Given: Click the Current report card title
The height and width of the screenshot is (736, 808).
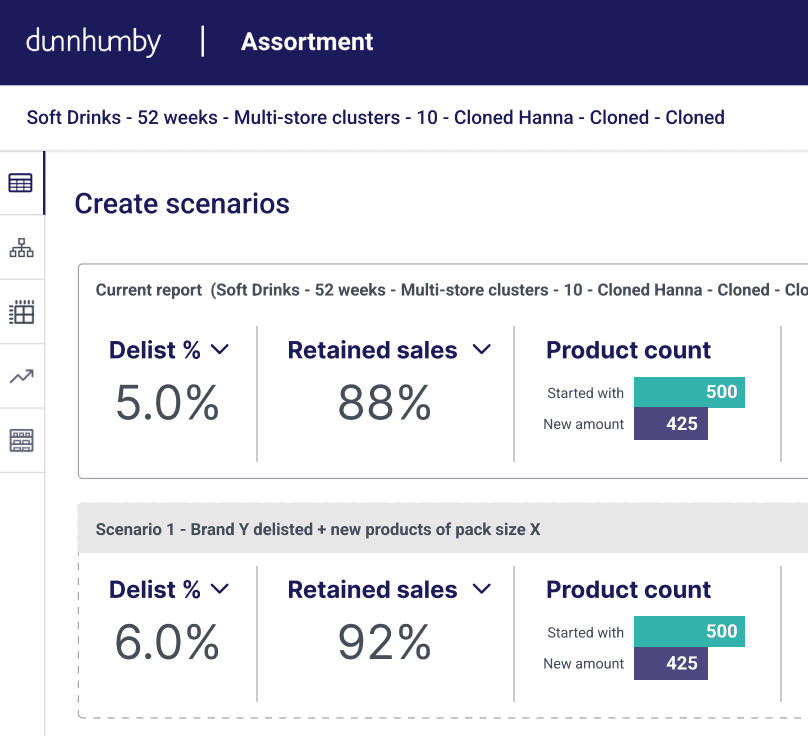Looking at the screenshot, I should pos(148,290).
